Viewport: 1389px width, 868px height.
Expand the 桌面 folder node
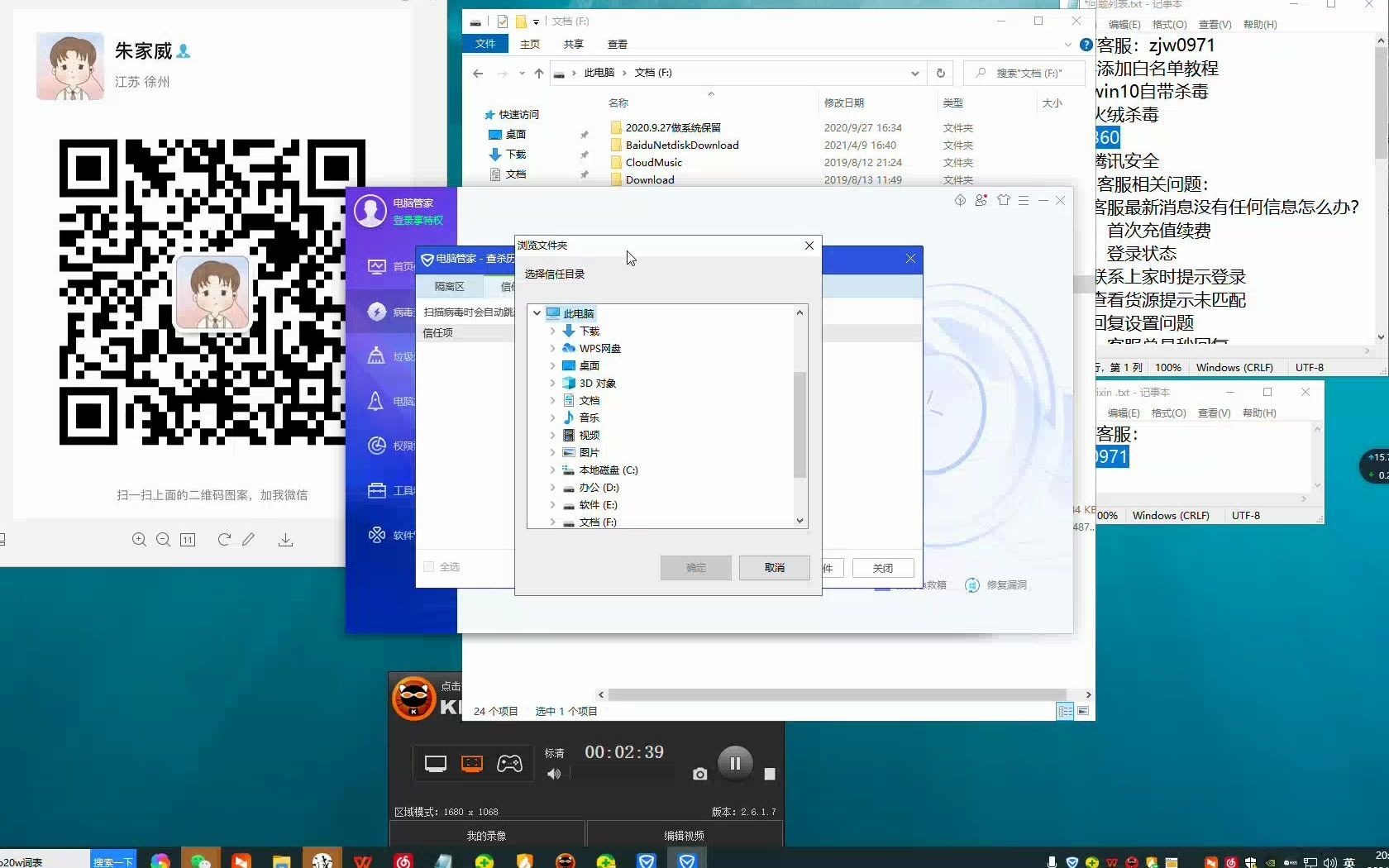553,365
